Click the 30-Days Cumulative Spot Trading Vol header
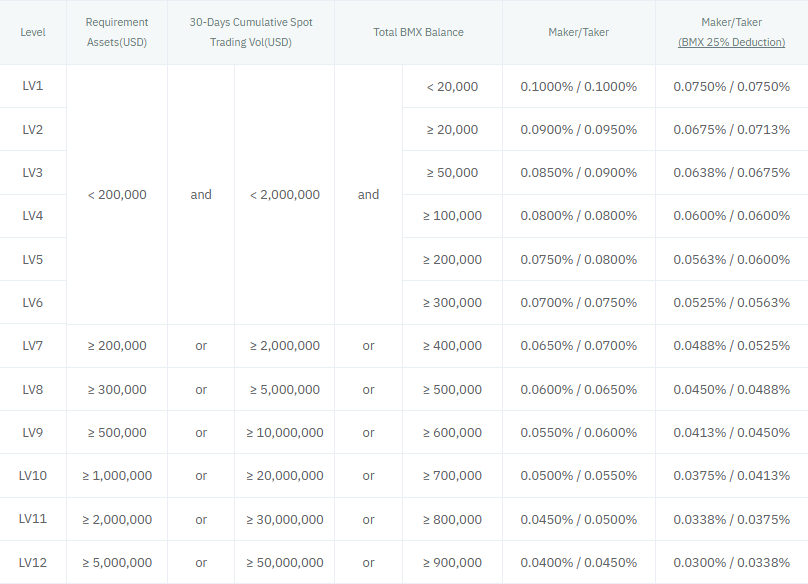 tap(250, 31)
